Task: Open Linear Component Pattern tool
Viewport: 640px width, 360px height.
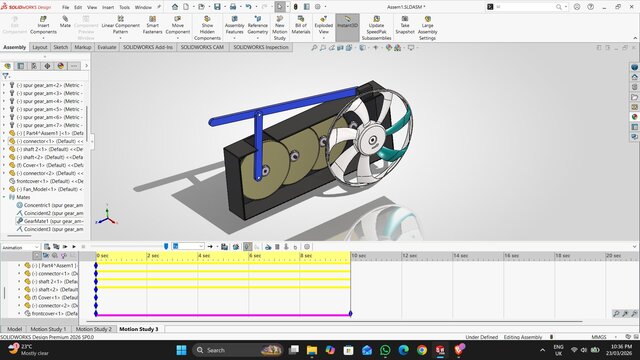Action: [x=120, y=25]
